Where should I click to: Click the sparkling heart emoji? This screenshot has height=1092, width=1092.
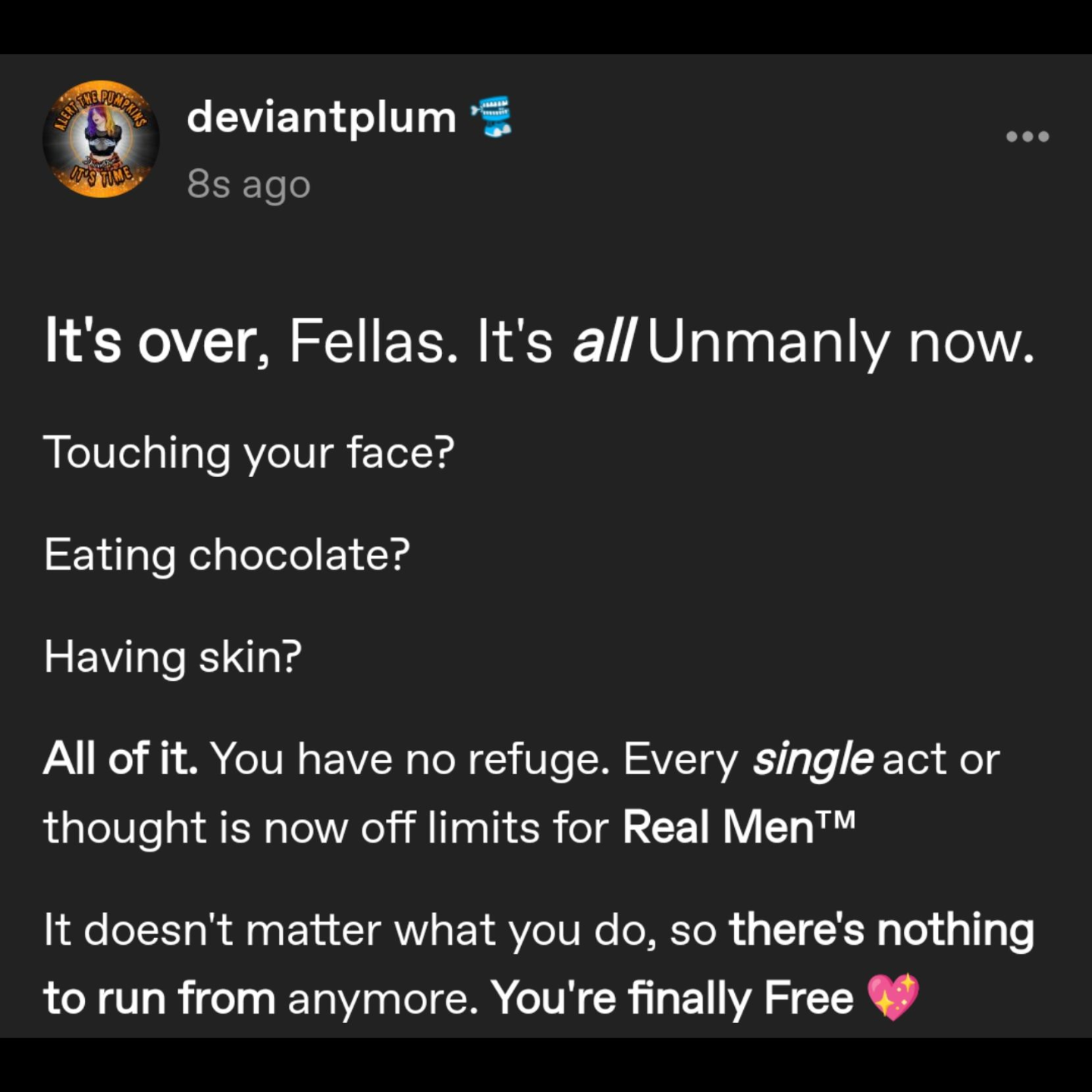[893, 996]
